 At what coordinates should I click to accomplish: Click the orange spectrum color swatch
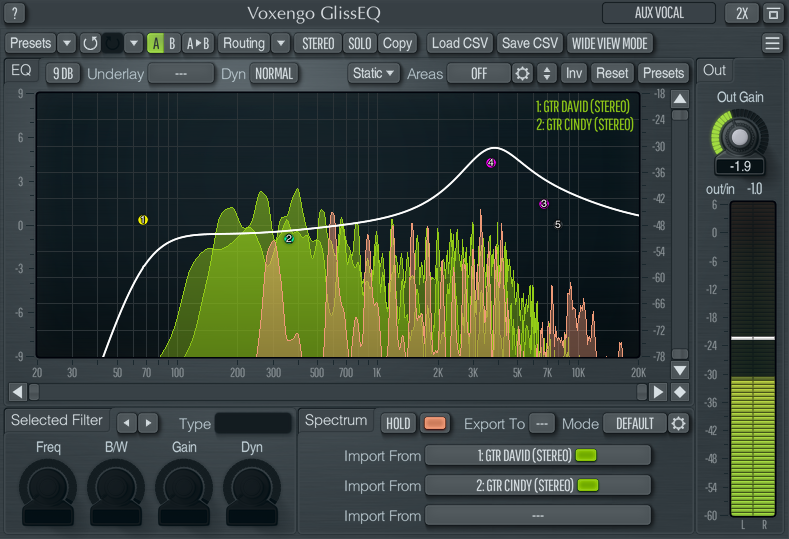(x=435, y=423)
